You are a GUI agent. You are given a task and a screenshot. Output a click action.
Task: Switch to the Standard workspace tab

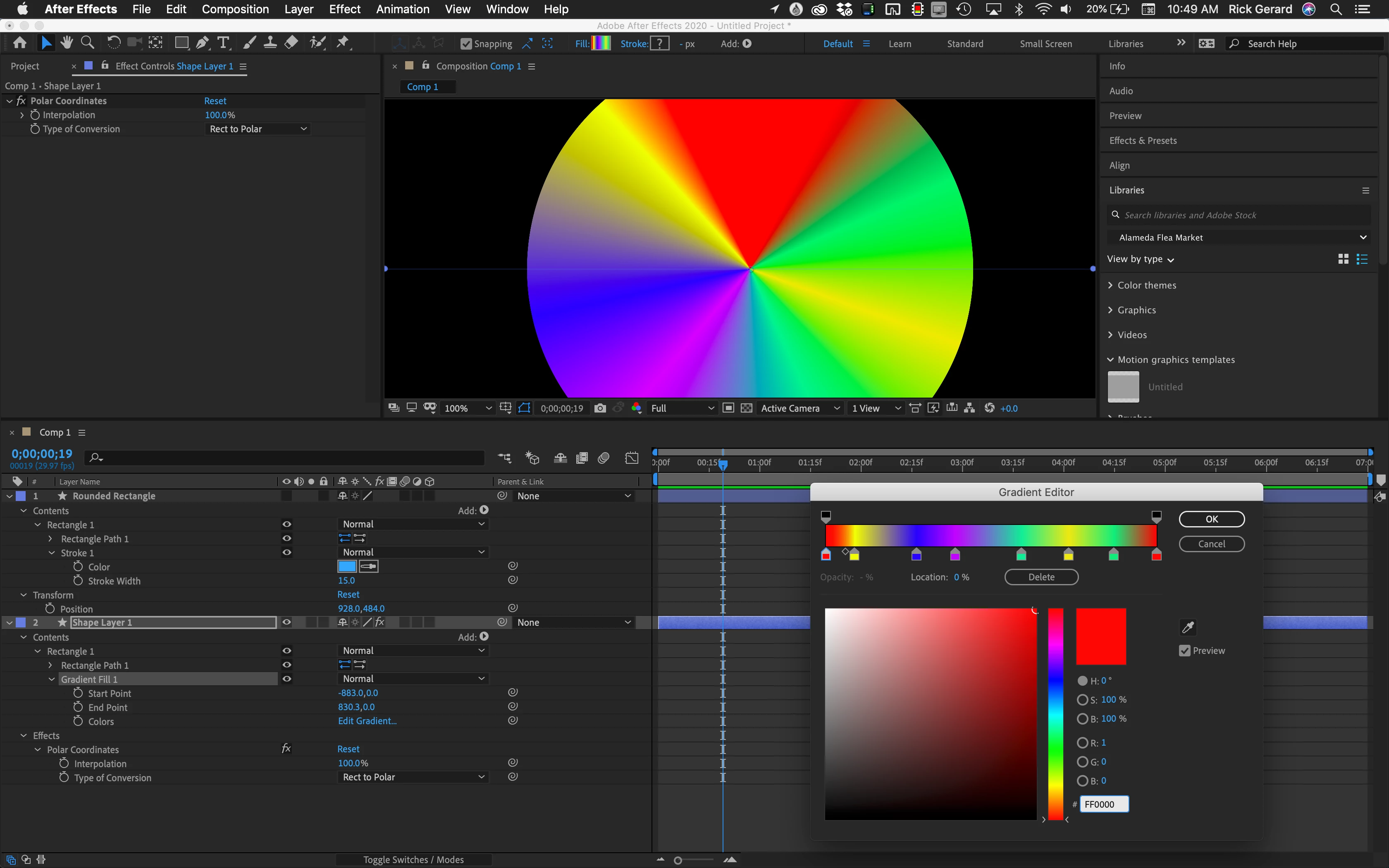965,44
